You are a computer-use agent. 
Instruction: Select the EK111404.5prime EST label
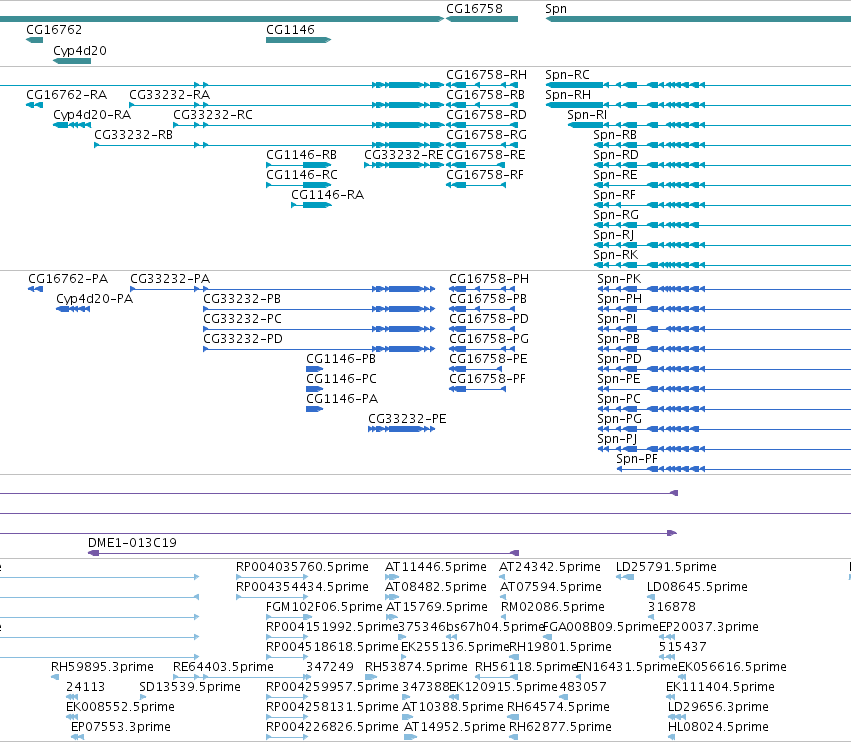pos(720,687)
